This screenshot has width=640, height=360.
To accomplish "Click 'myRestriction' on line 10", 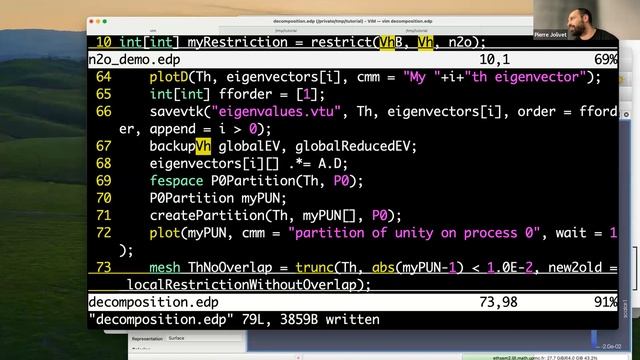I will (x=238, y=42).
